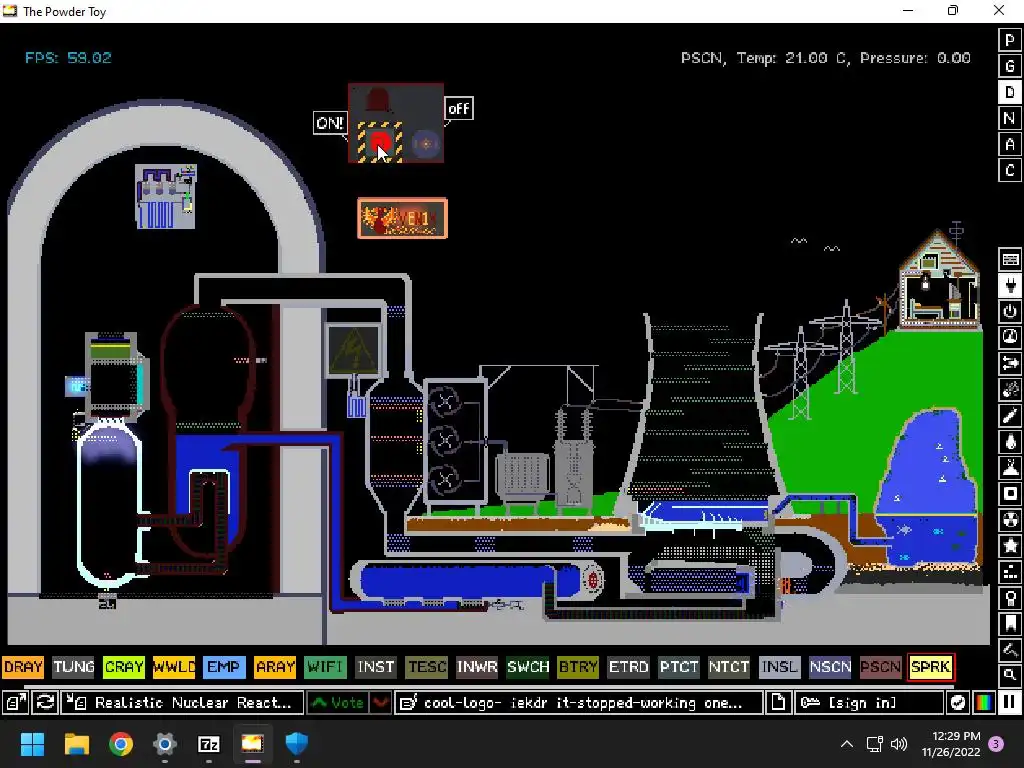Click the Windows Start button
This screenshot has height=768, width=1024.
(32, 744)
